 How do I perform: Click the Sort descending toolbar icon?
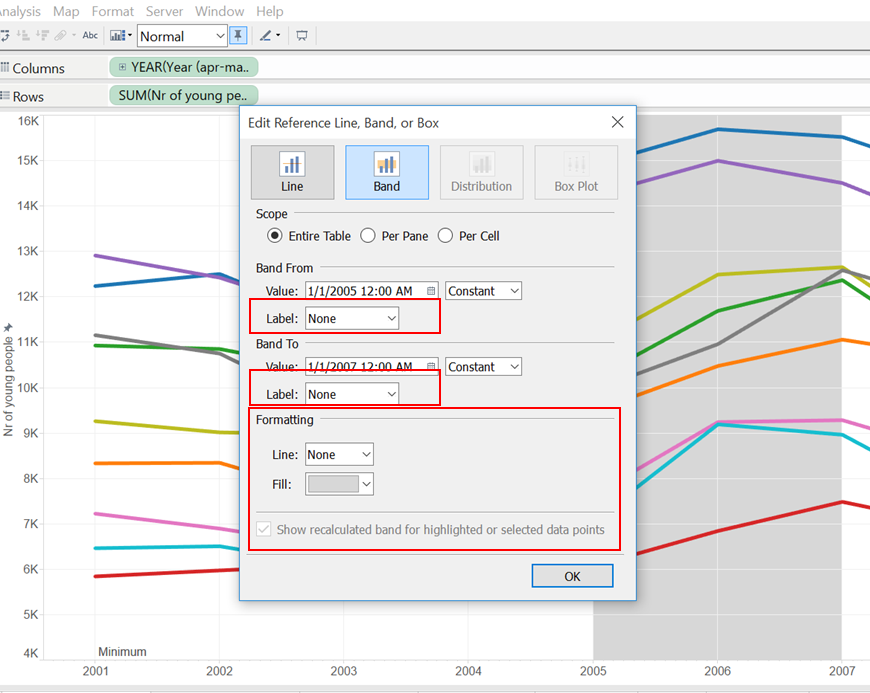pos(42,36)
